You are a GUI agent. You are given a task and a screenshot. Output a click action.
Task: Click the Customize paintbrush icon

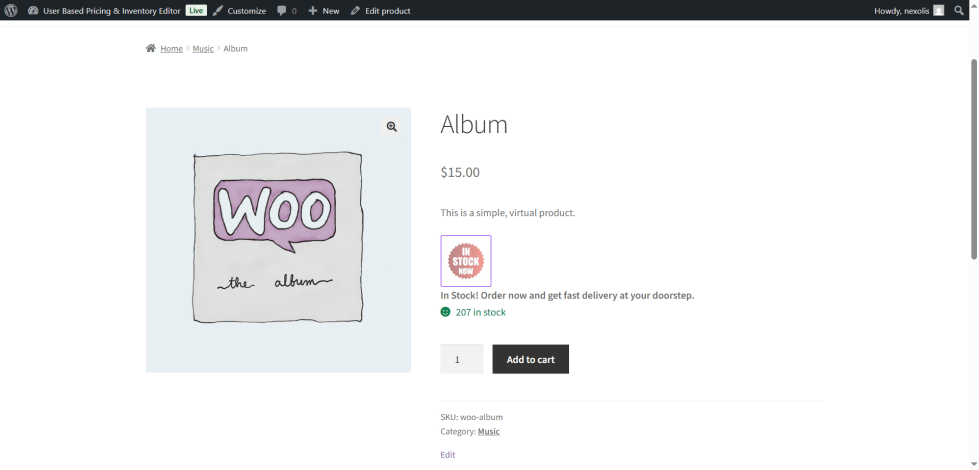pyautogui.click(x=218, y=10)
